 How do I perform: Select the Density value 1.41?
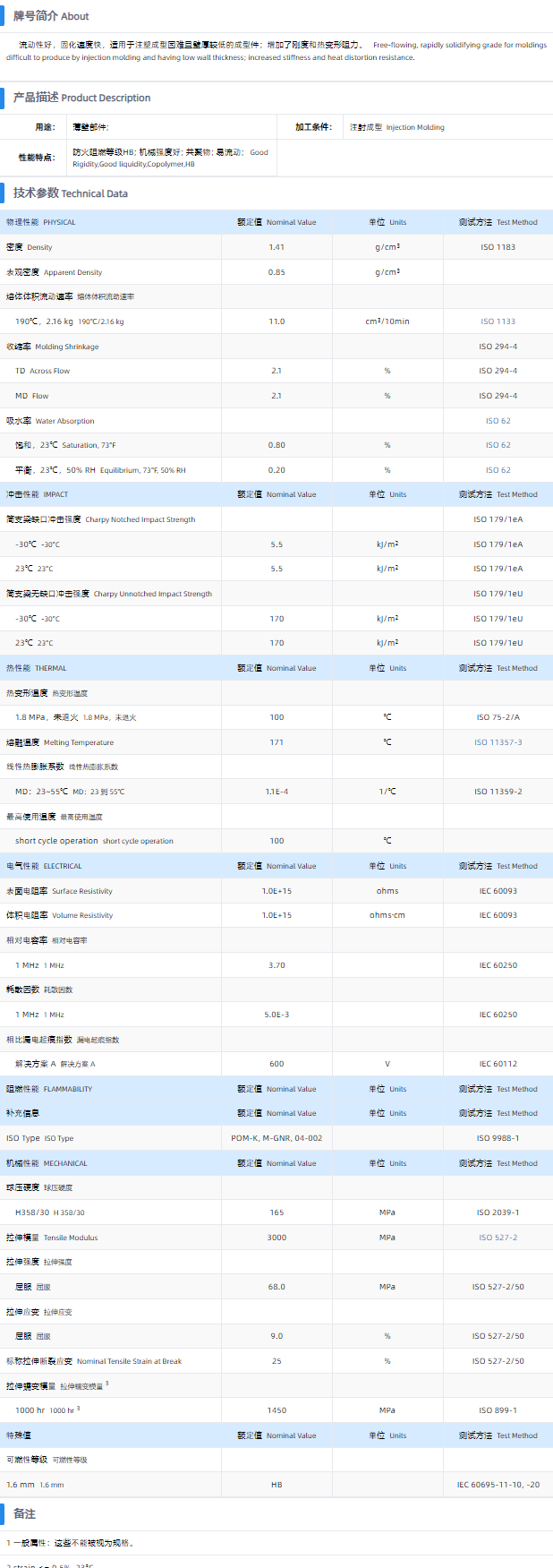point(276,247)
